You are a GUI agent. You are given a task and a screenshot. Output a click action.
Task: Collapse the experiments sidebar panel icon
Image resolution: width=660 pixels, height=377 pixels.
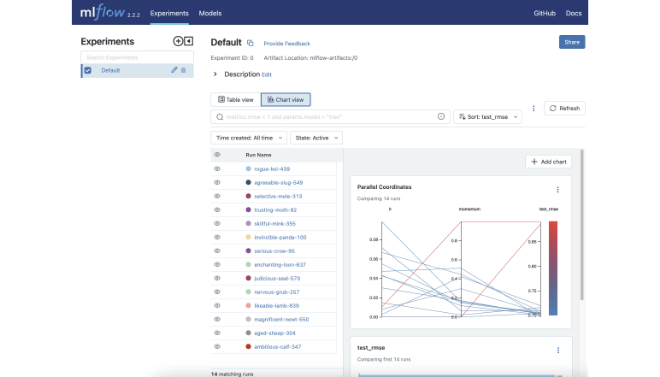tap(189, 41)
